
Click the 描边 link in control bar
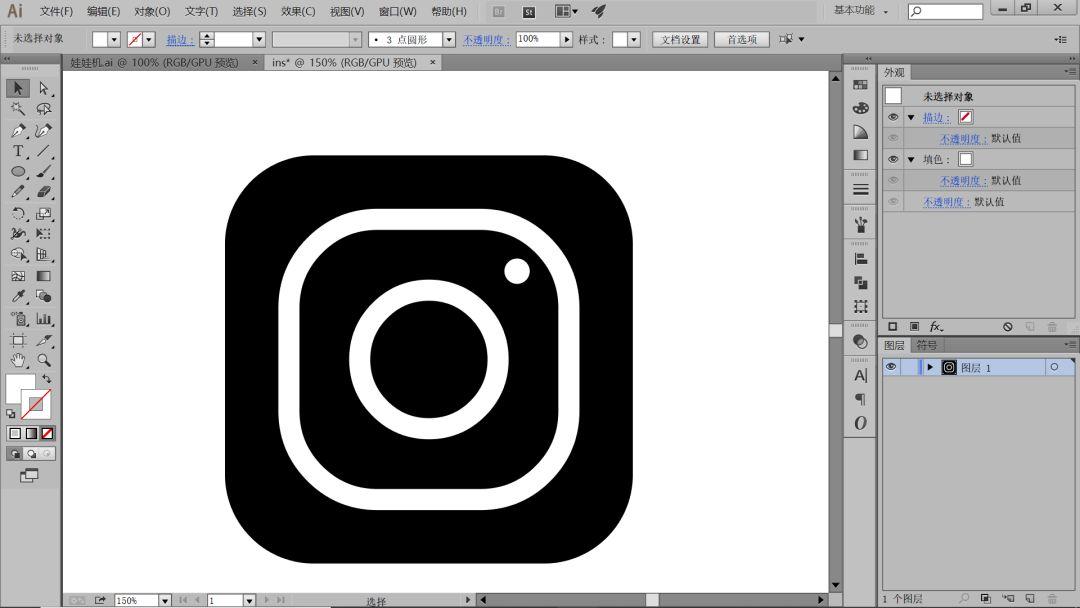point(180,39)
